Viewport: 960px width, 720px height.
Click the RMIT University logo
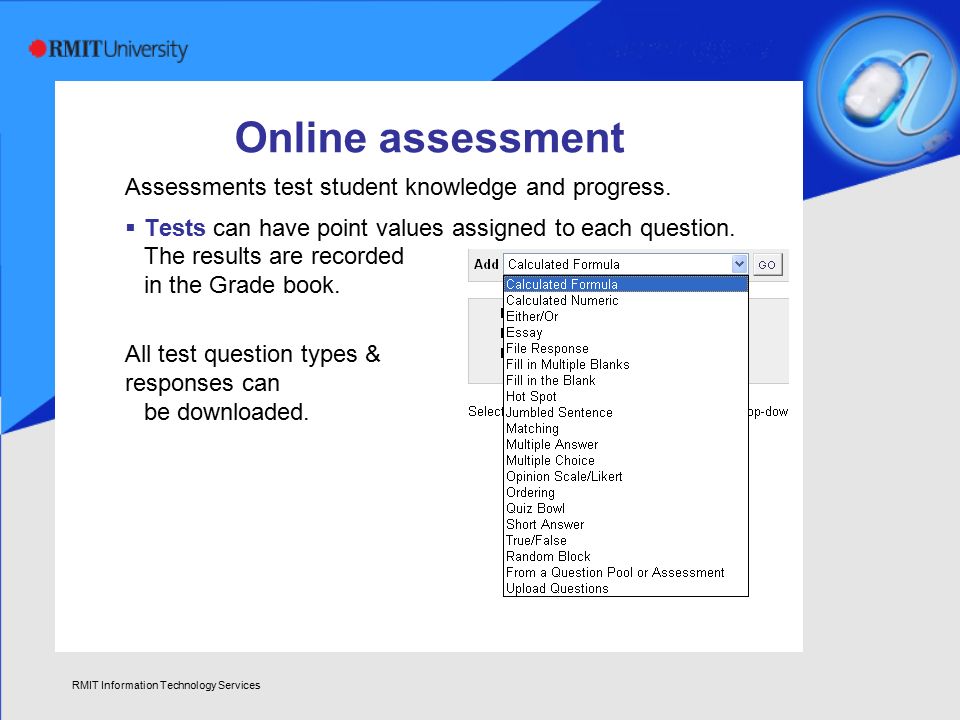pos(108,49)
